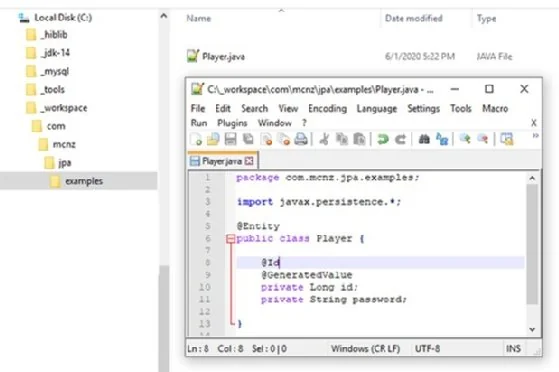This screenshot has width=559, height=372.
Task: Open the Window menu
Action: tap(275, 123)
